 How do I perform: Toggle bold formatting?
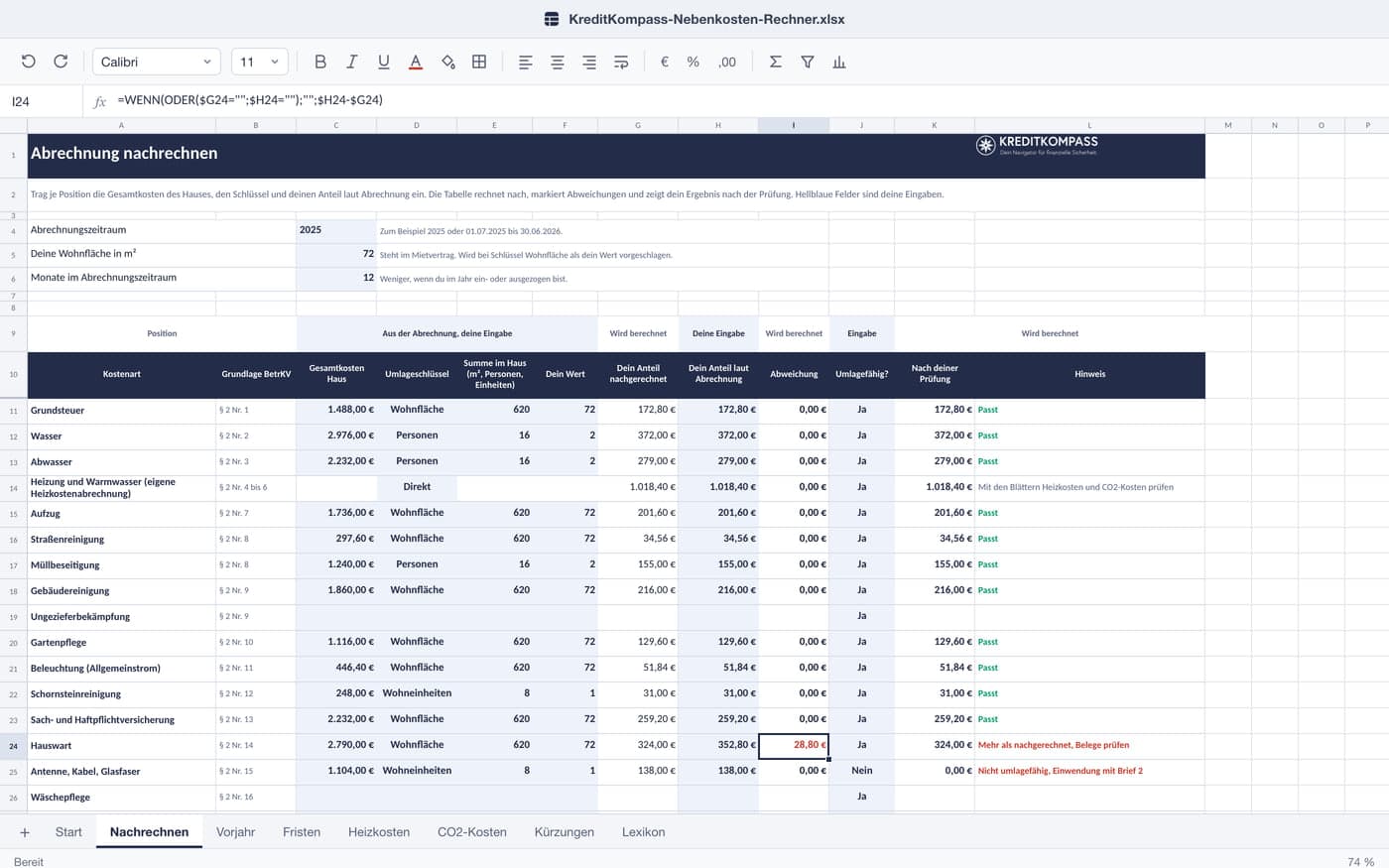[319, 62]
